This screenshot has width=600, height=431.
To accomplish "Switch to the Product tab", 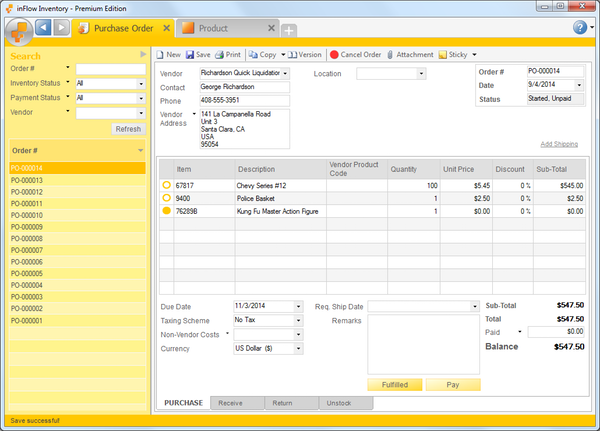I will click(213, 28).
